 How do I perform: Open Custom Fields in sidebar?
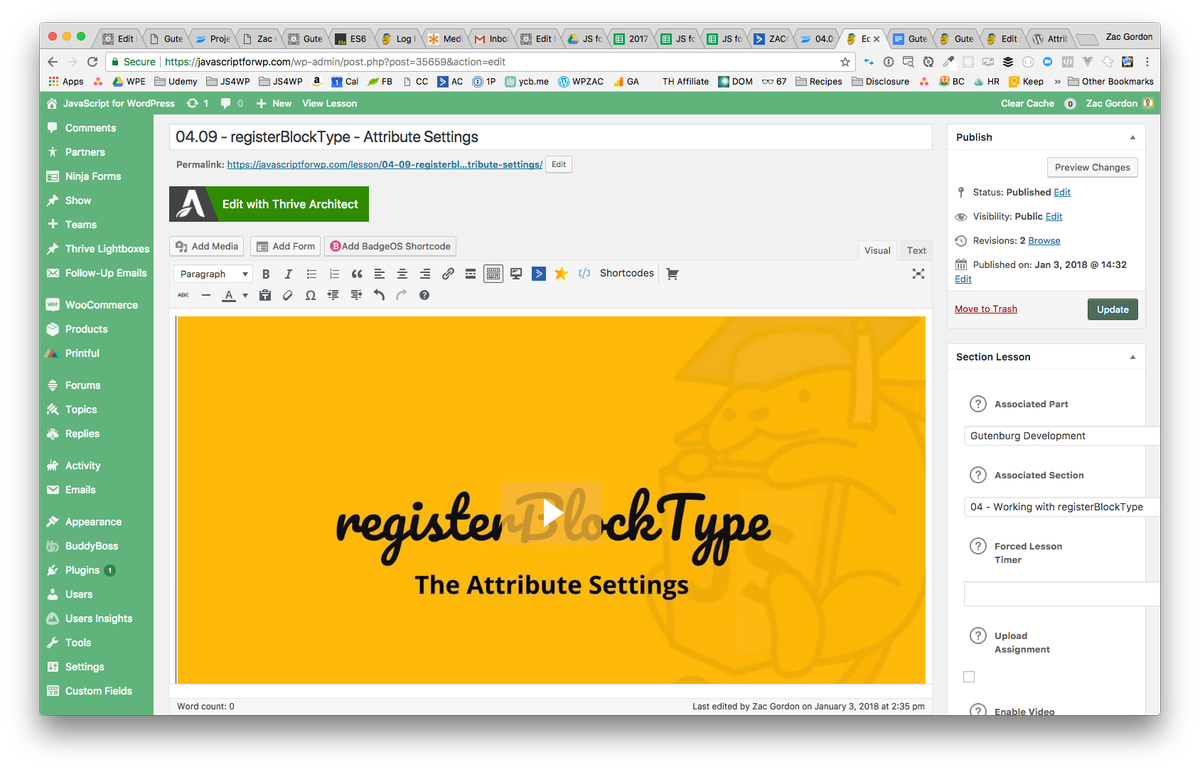[x=97, y=691]
